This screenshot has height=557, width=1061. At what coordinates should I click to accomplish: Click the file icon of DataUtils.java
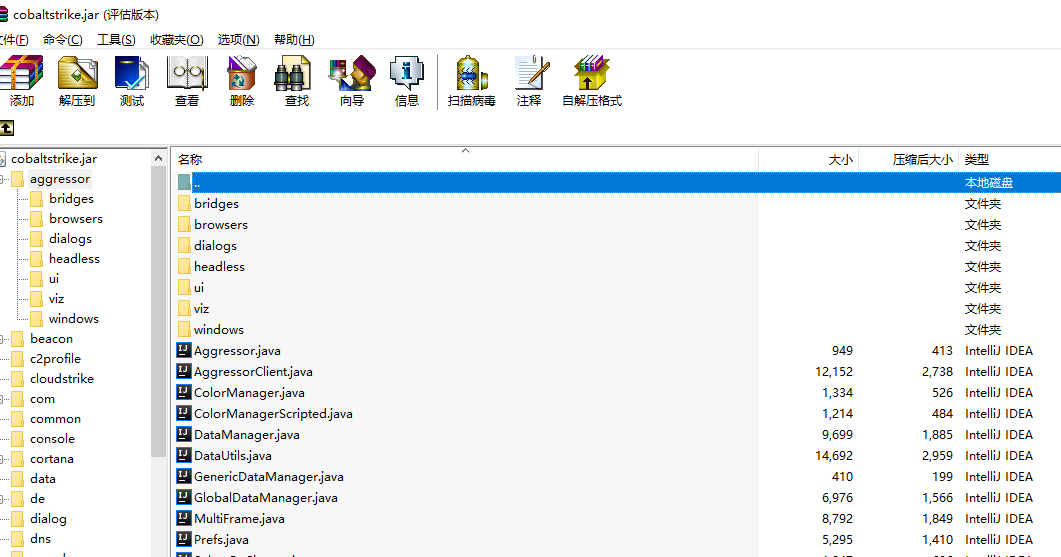click(x=183, y=455)
